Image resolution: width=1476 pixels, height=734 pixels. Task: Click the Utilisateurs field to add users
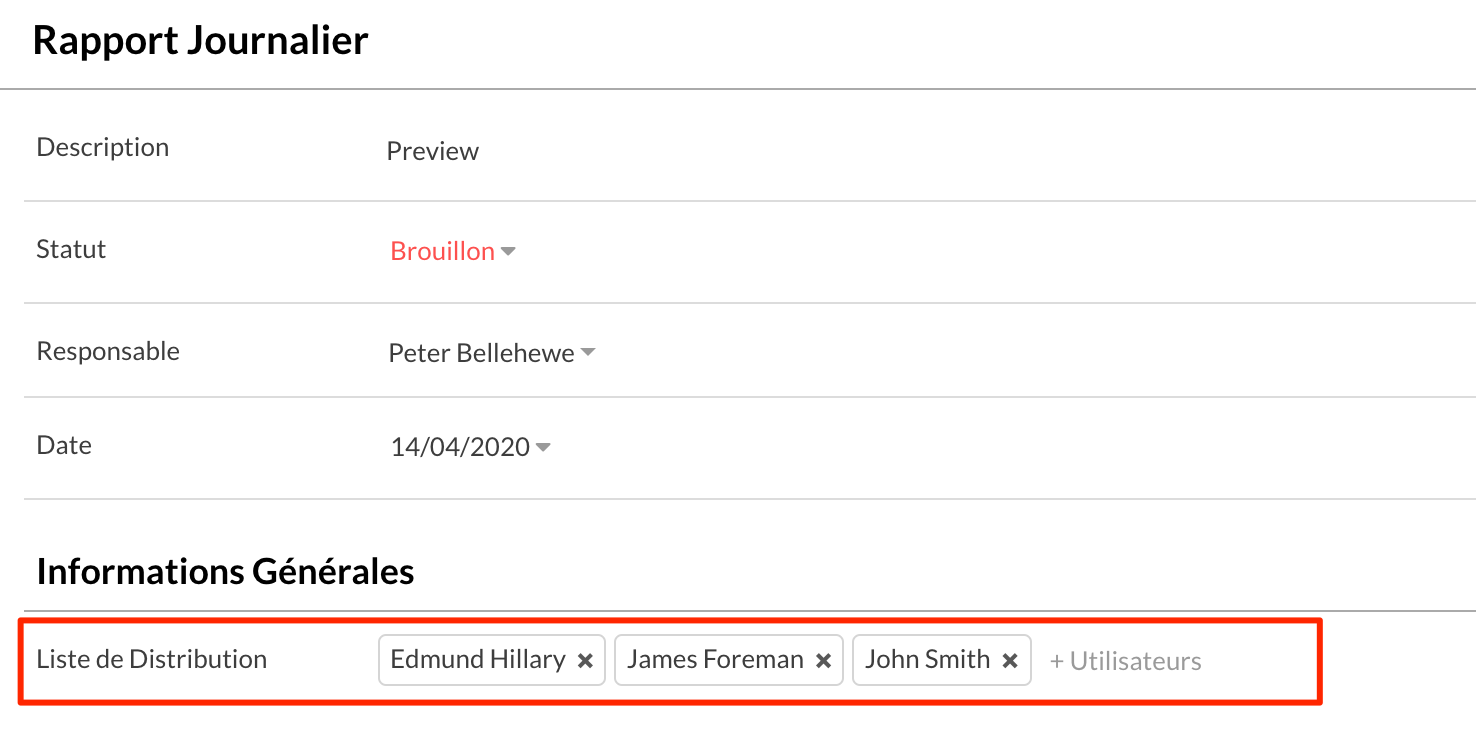point(1125,660)
